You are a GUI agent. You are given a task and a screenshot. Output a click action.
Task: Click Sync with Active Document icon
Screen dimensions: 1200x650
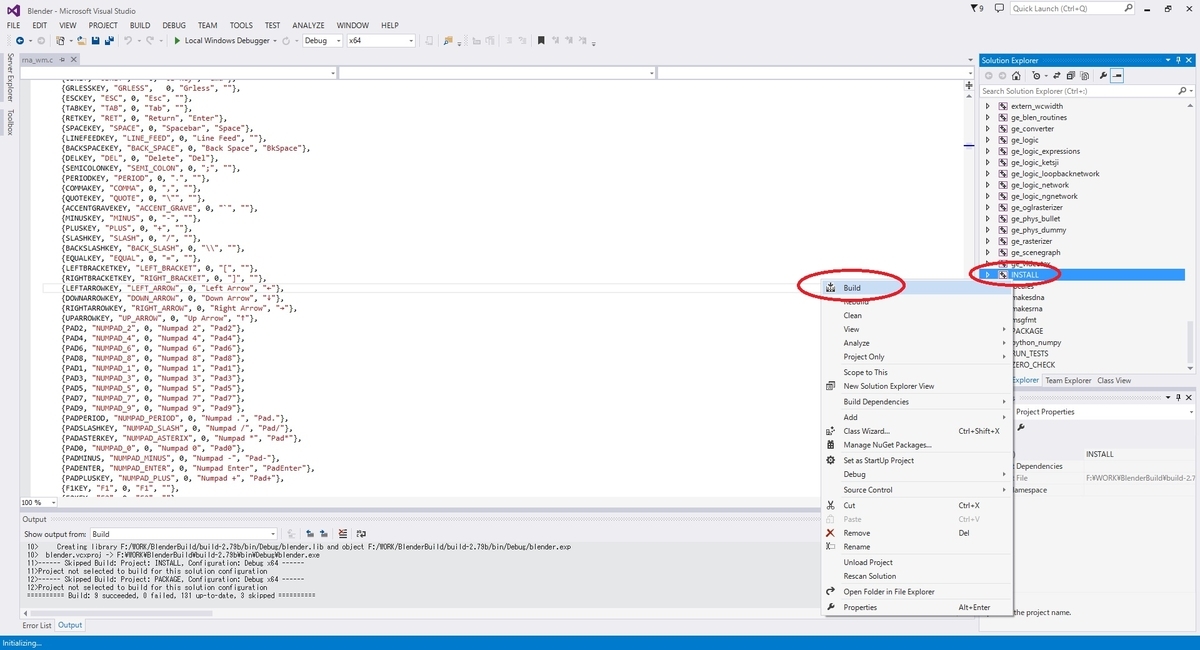(1057, 75)
